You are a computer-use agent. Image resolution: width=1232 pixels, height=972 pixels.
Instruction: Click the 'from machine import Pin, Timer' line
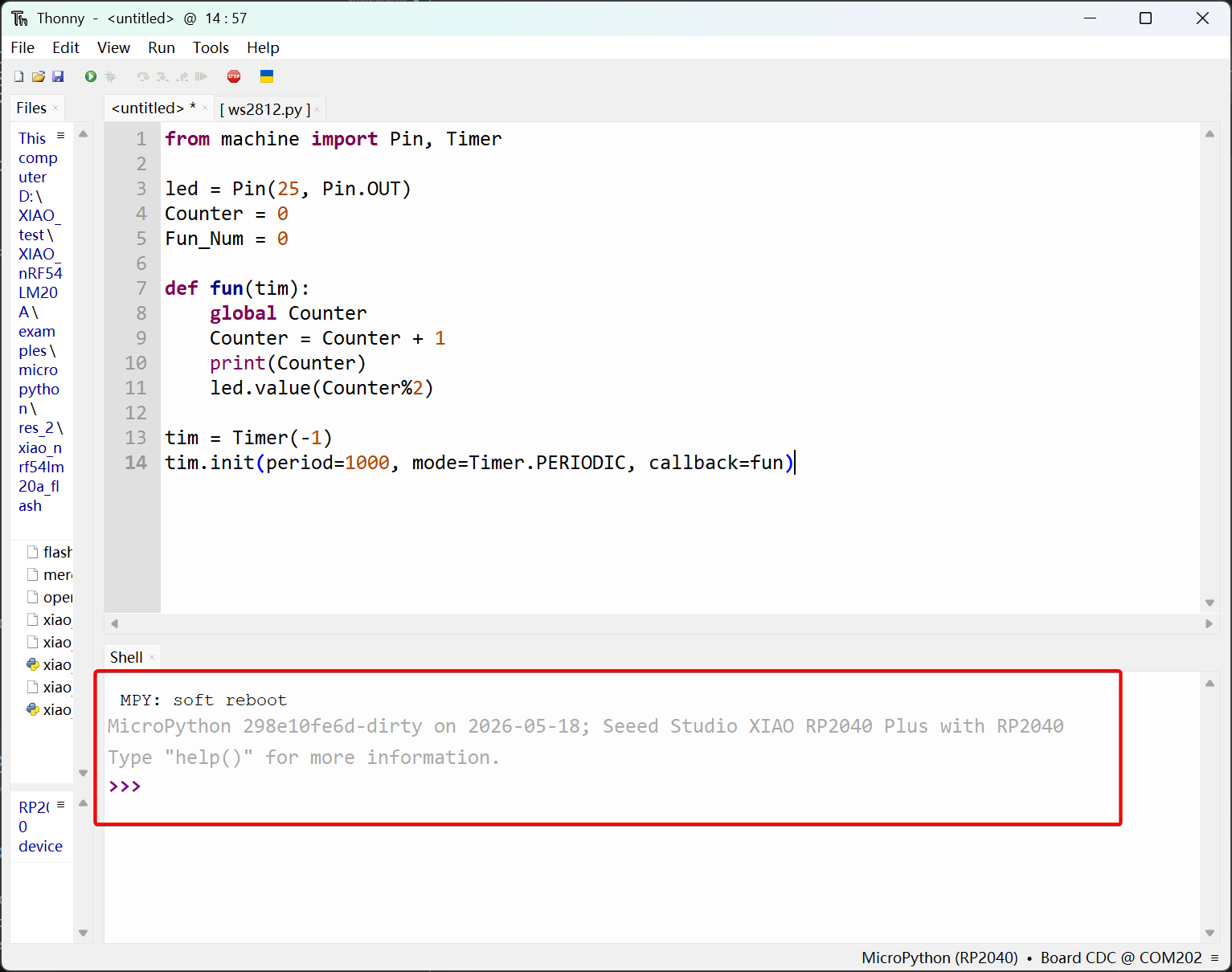pyautogui.click(x=334, y=139)
